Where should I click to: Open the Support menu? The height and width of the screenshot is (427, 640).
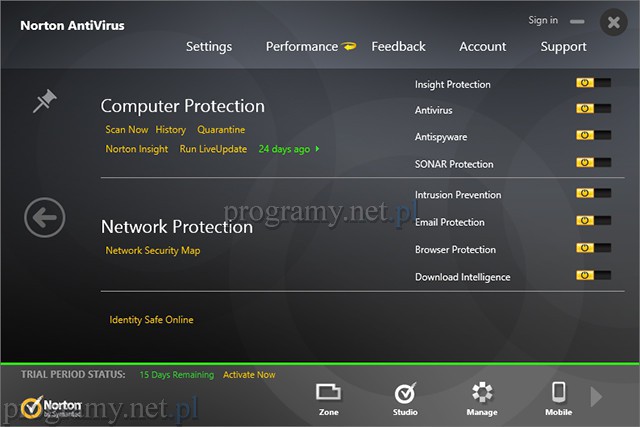click(564, 46)
